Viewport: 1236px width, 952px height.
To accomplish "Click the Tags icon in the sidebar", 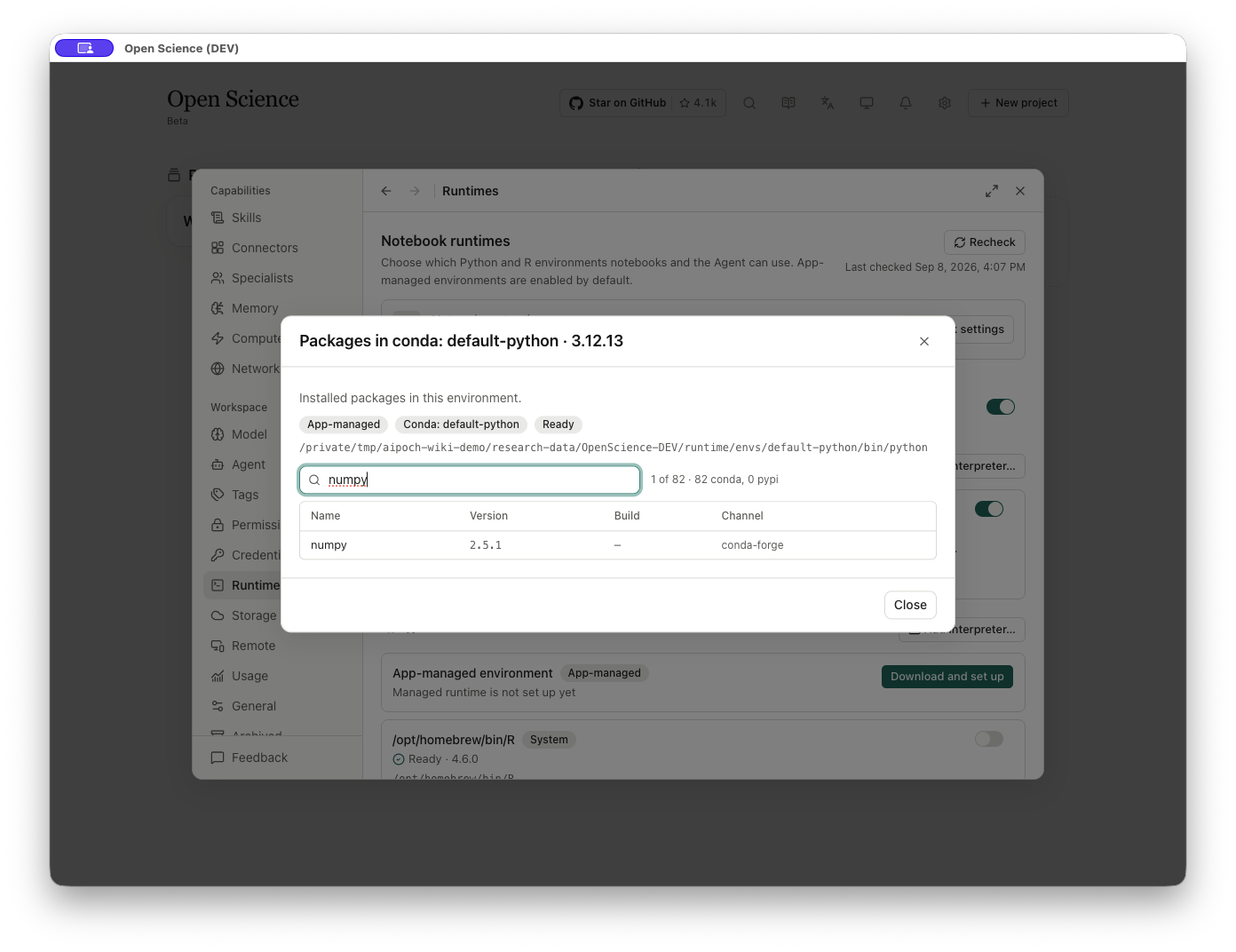I will point(218,495).
